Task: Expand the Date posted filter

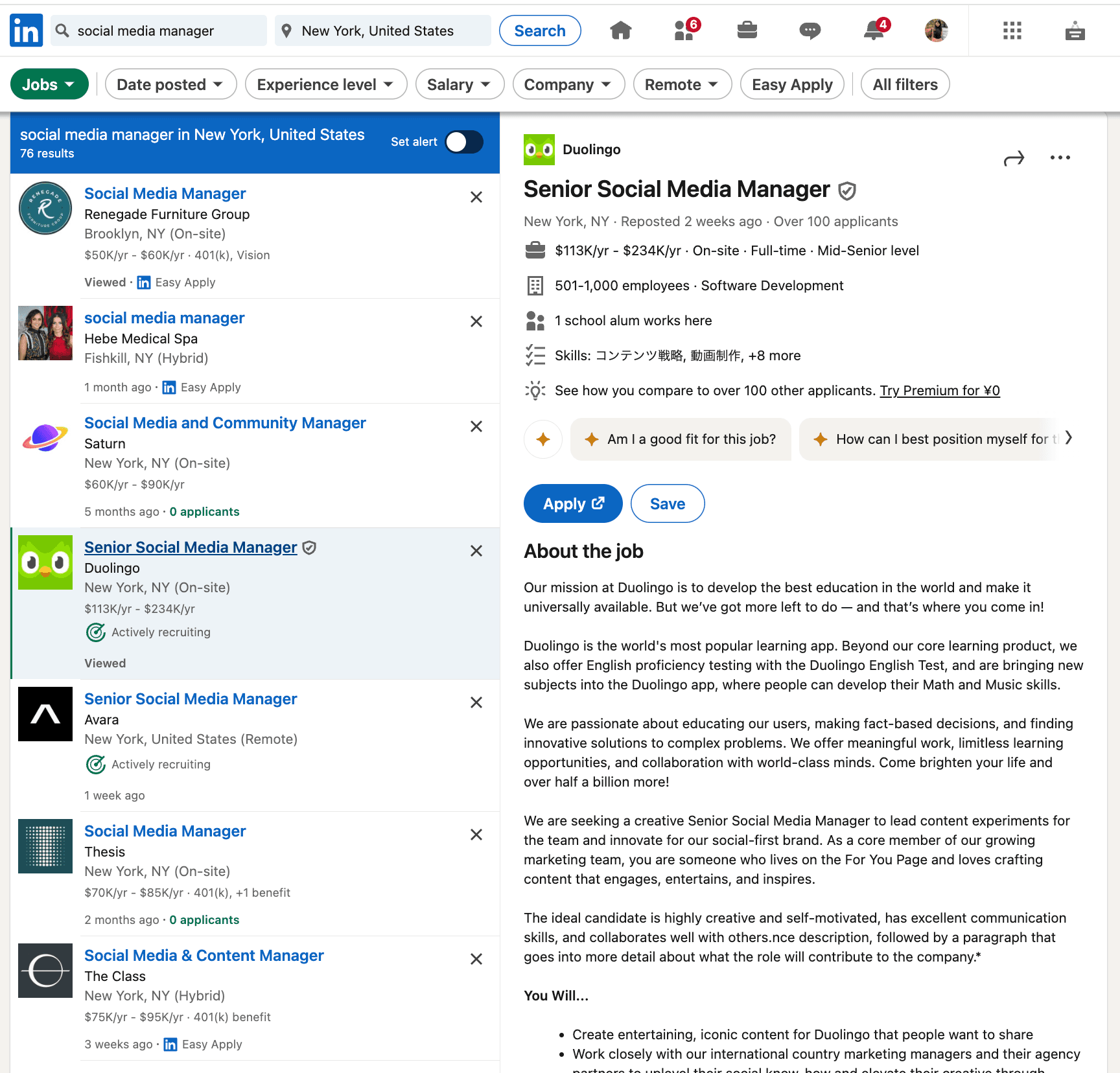Action: pos(170,84)
